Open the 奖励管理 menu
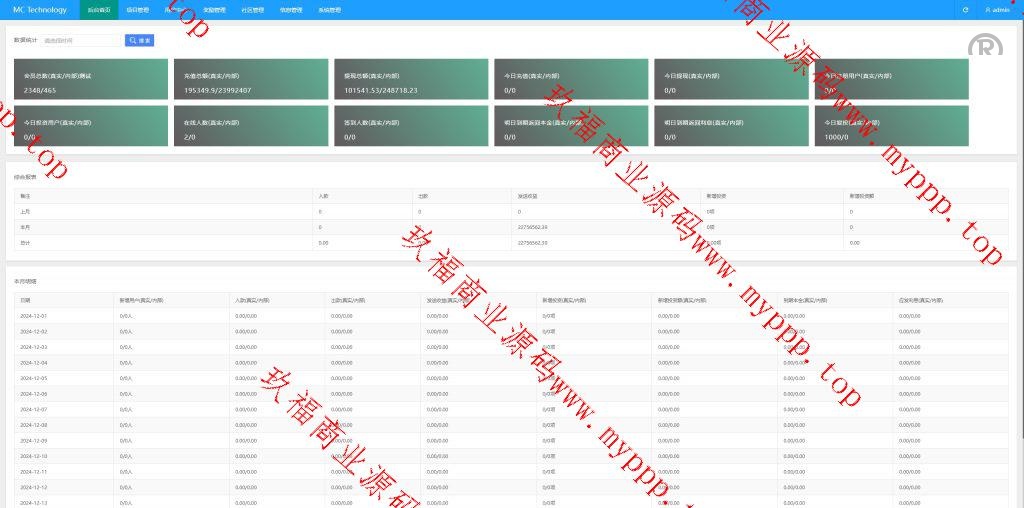This screenshot has height=508, width=1024. [x=214, y=10]
